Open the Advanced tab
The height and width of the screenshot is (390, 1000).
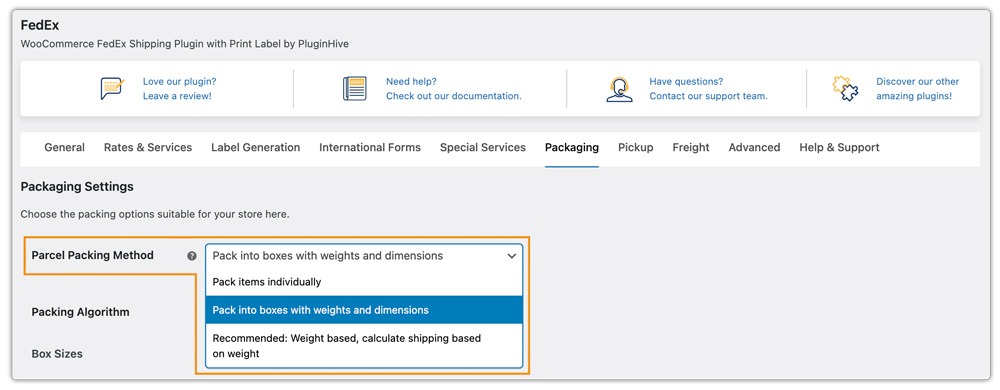coord(754,147)
